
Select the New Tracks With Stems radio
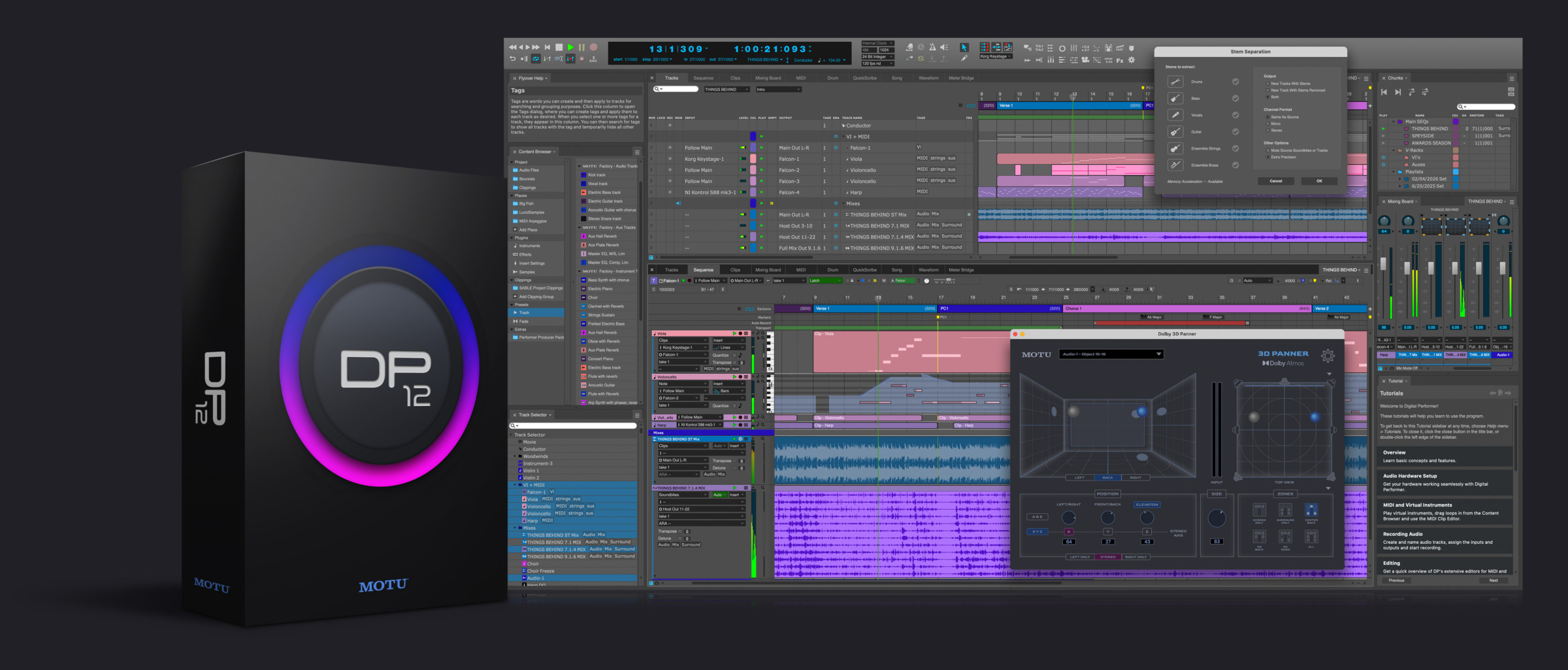click(1267, 84)
